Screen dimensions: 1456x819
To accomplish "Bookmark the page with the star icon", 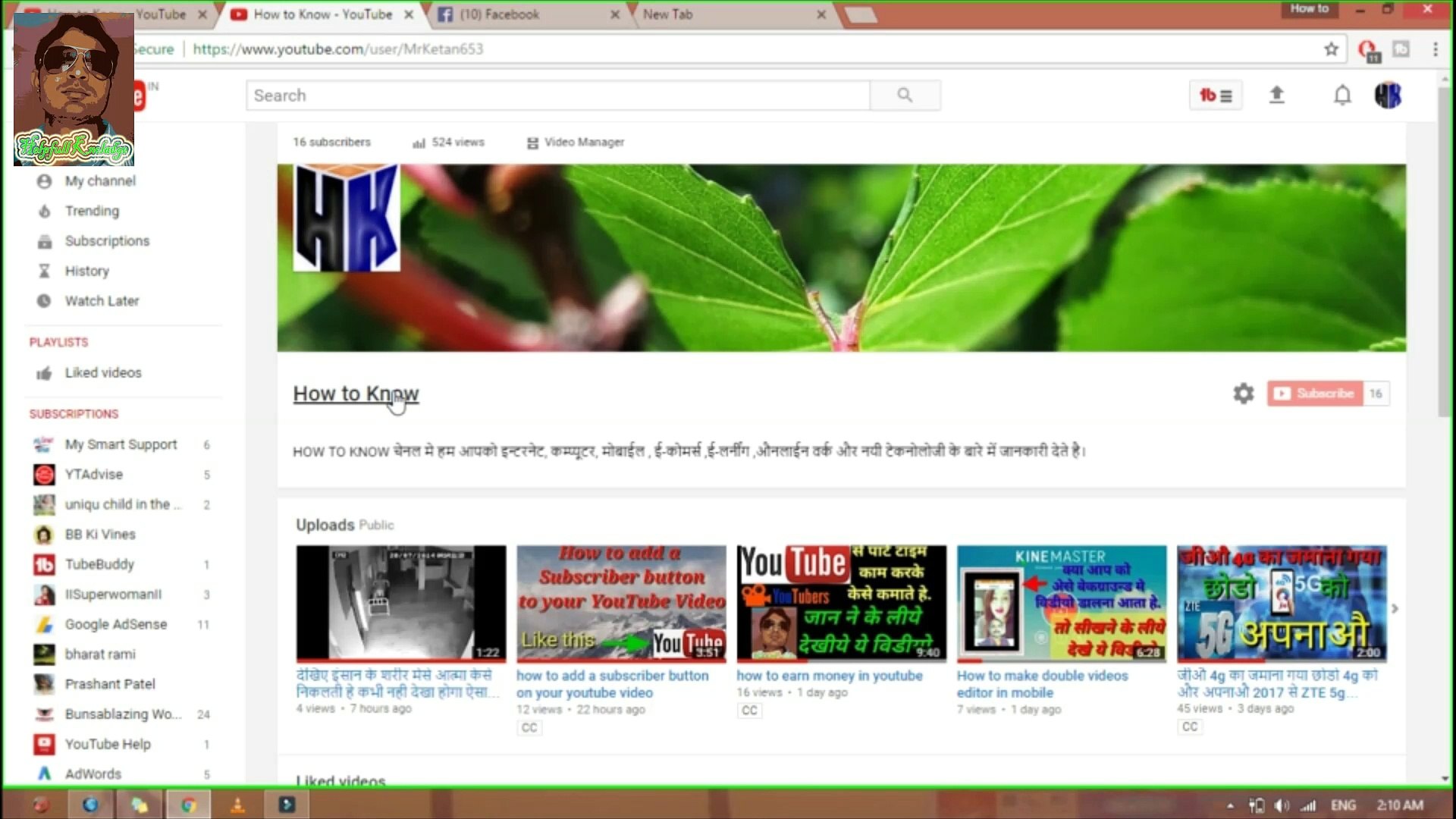I will pos(1331,49).
